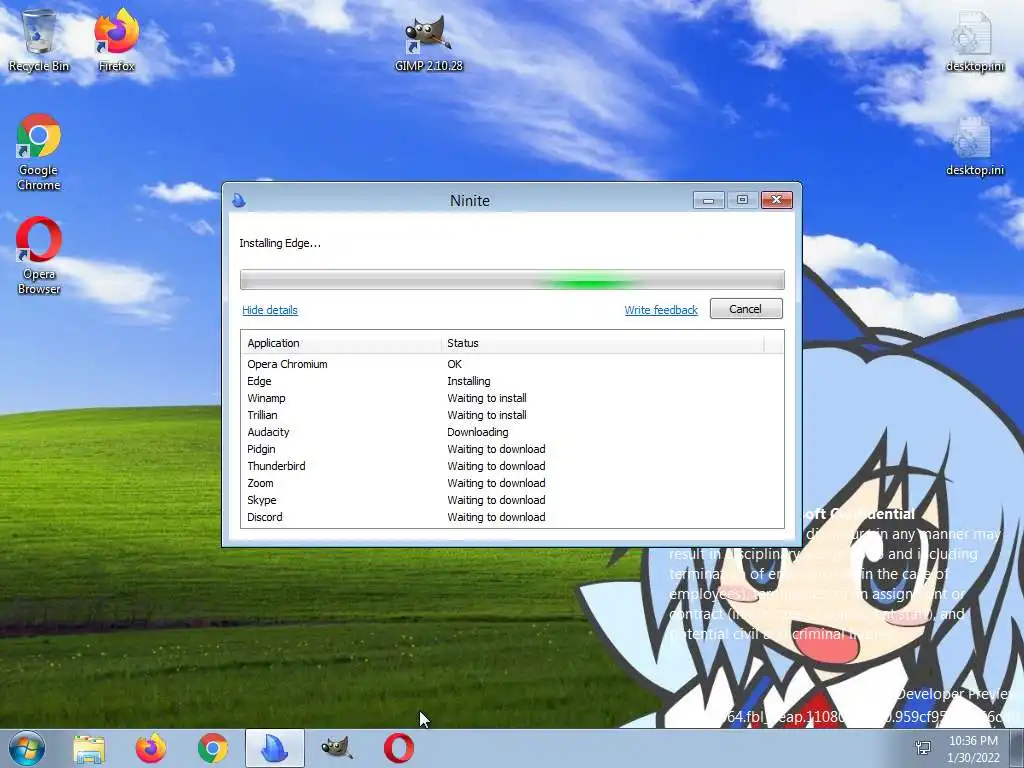
Task: Select the Zoom application row
Action: (x=512, y=483)
